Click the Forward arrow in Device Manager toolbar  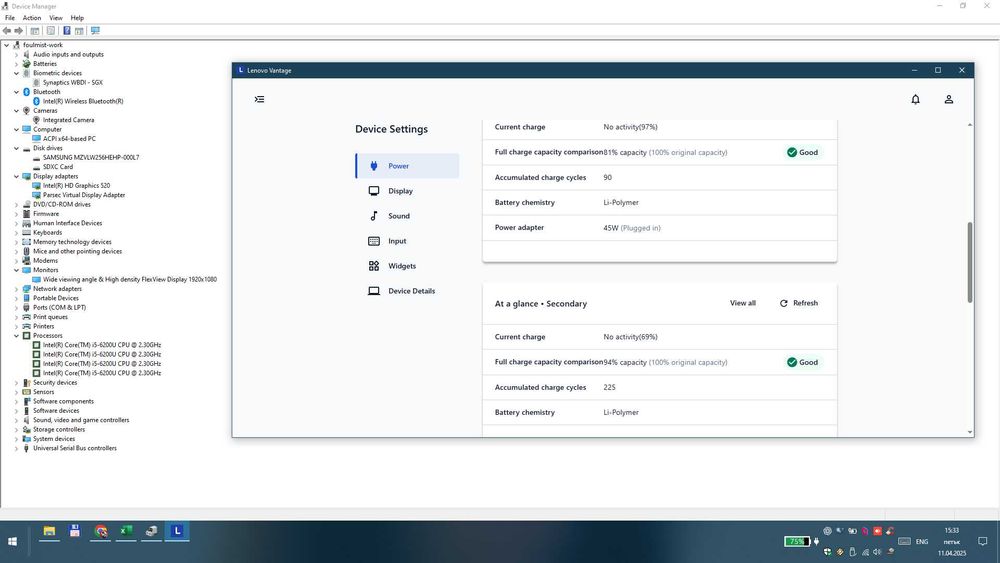(x=18, y=31)
